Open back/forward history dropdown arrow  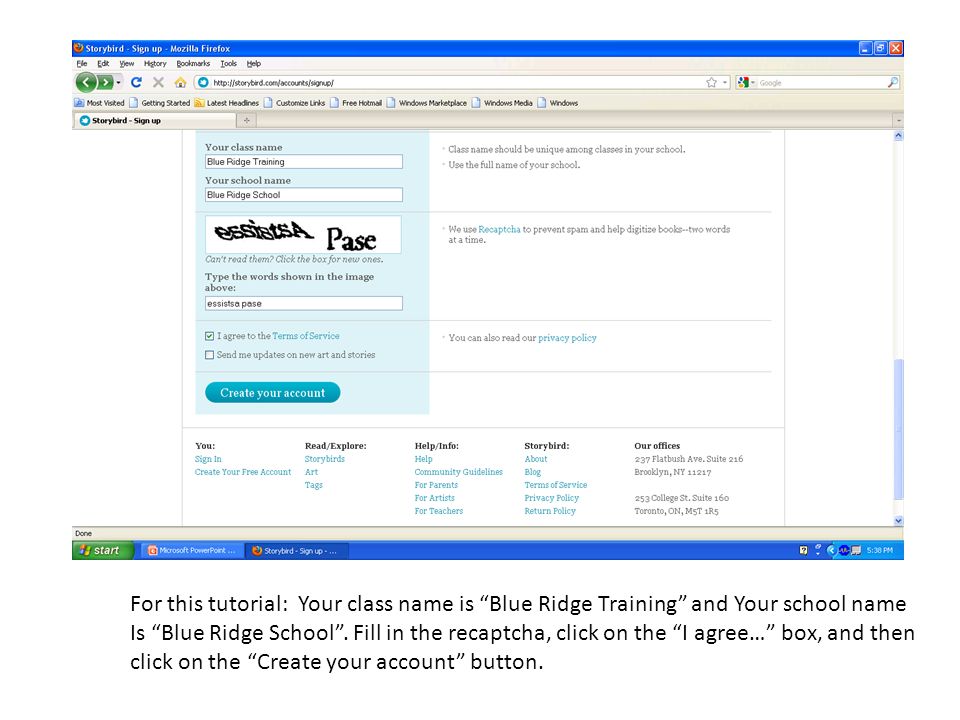[119, 82]
